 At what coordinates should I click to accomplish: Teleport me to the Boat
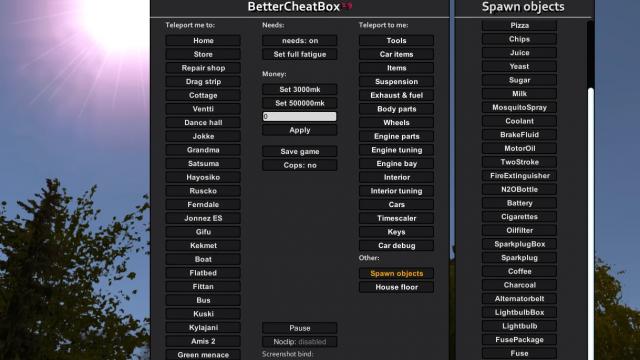[203, 259]
